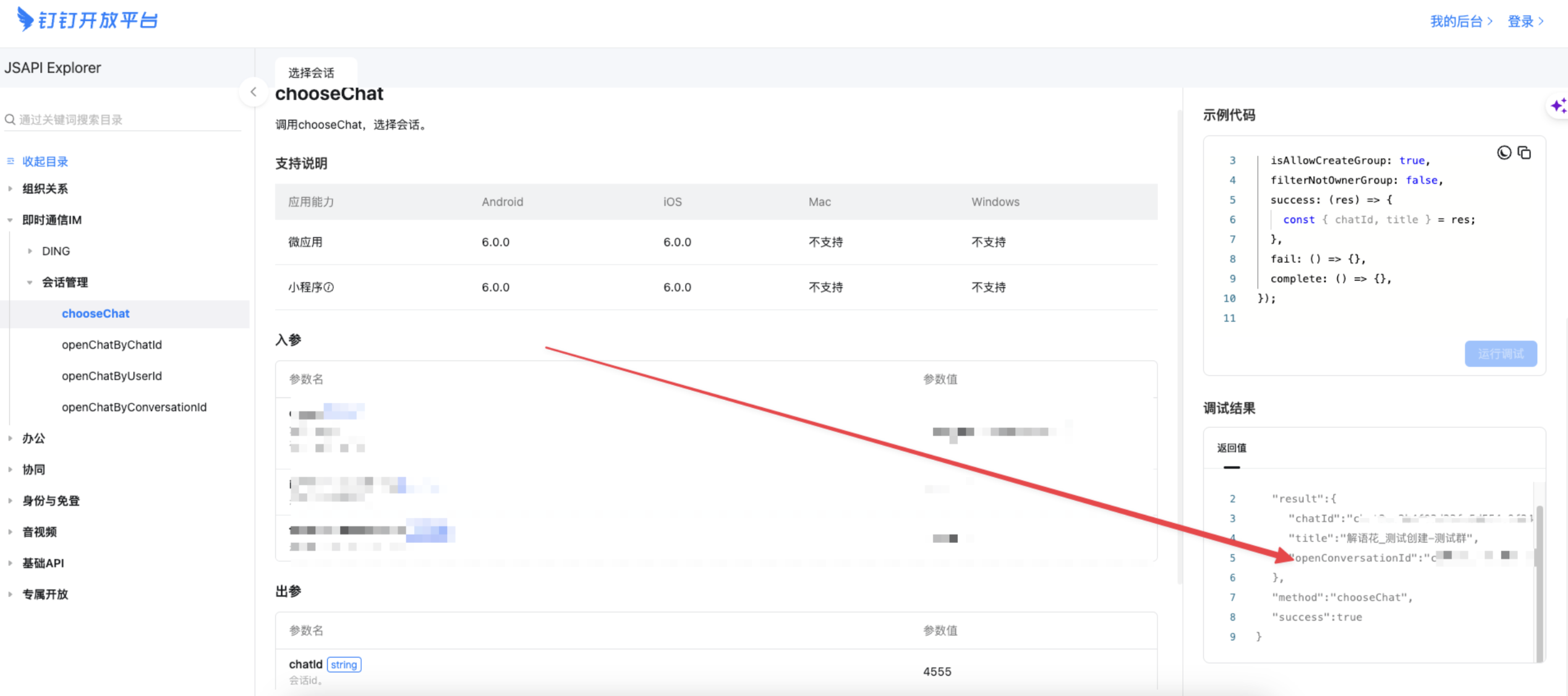Click the 运行调试 button
Image resolution: width=1568 pixels, height=696 pixels.
(x=1500, y=354)
